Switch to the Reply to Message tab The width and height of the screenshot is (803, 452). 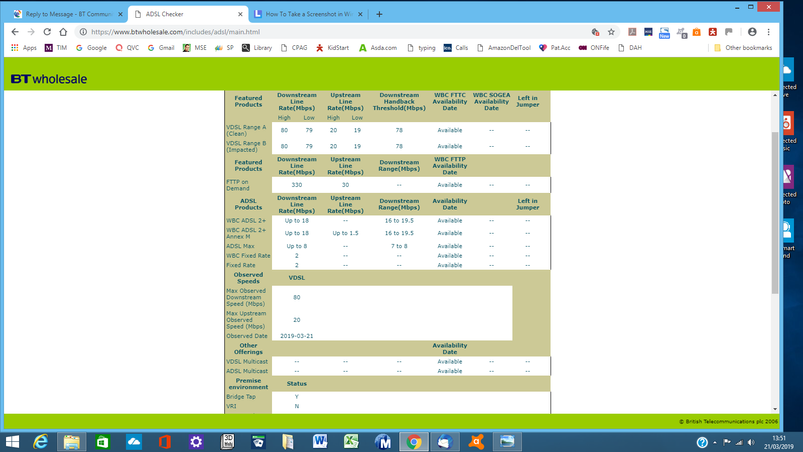click(x=66, y=15)
